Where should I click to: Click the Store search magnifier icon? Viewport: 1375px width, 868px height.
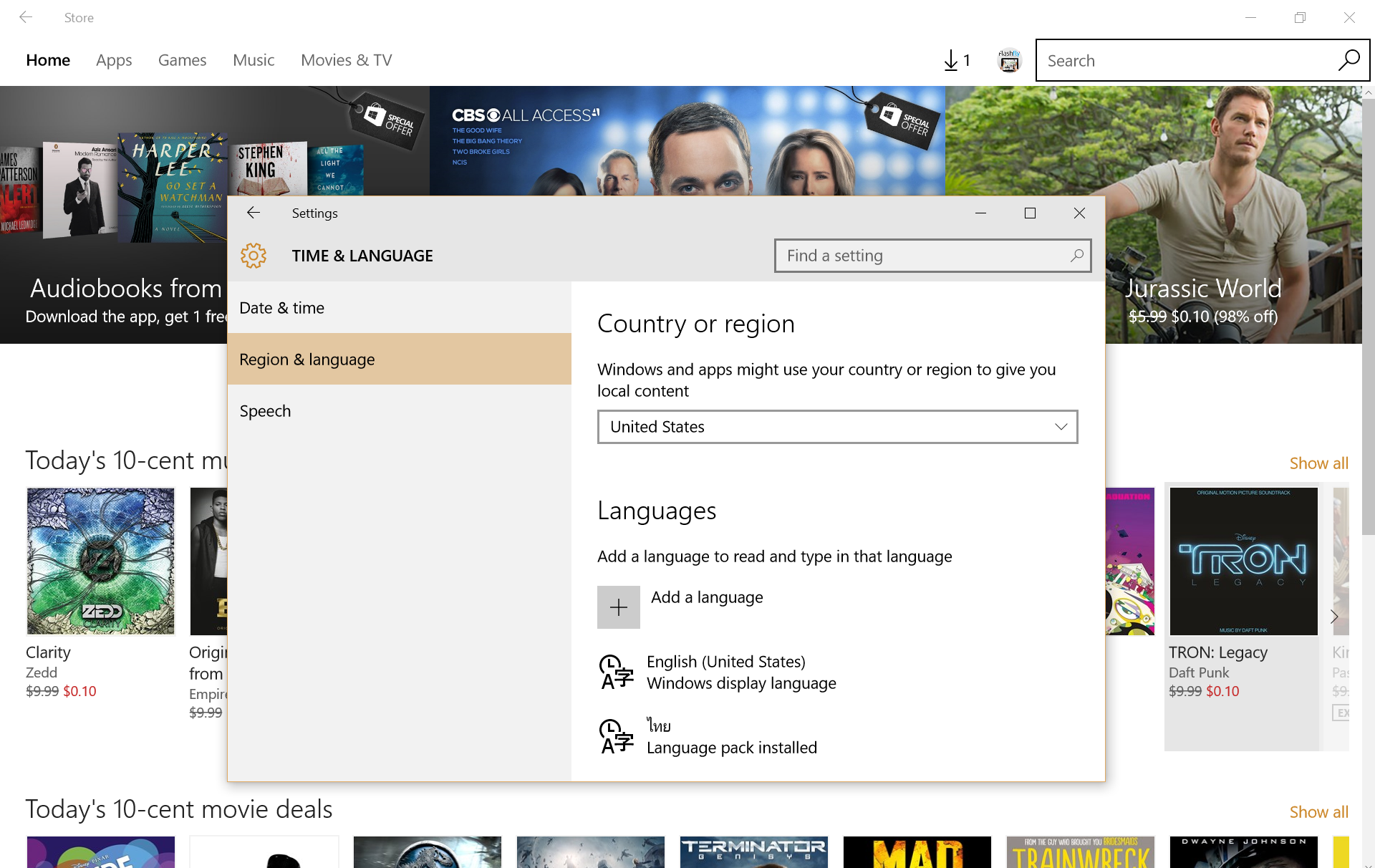tap(1349, 60)
